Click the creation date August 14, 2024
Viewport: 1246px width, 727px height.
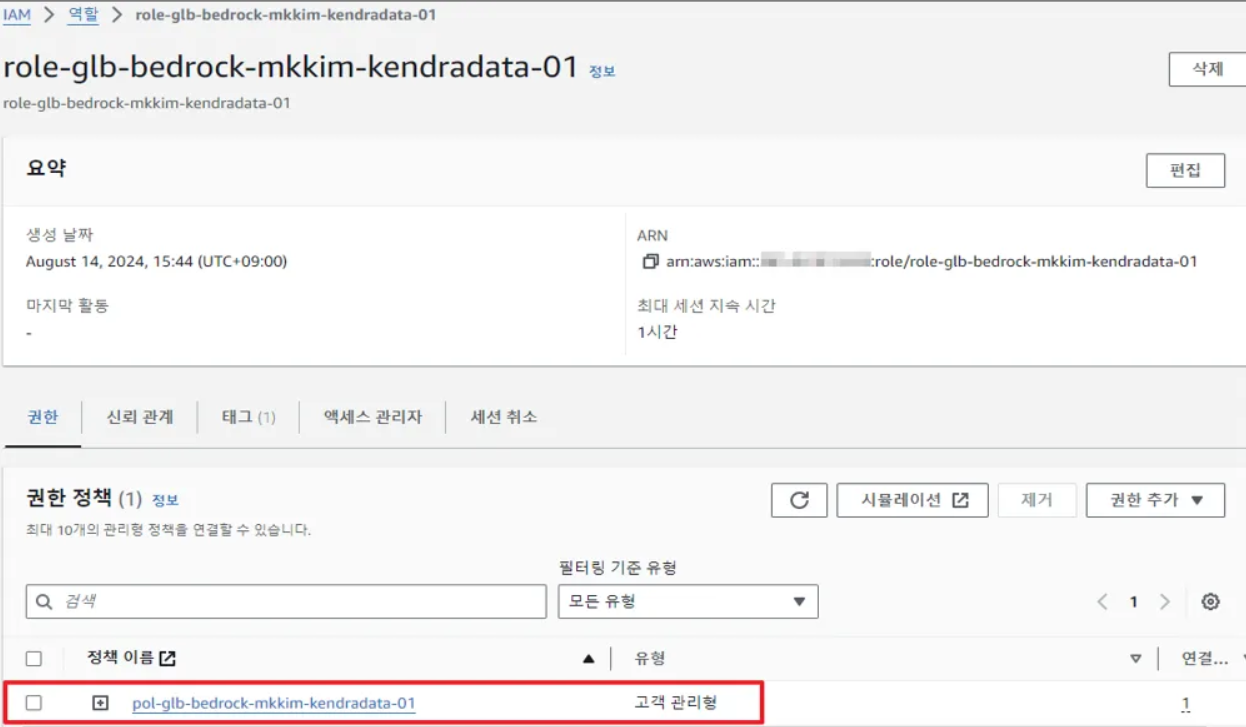[156, 262]
